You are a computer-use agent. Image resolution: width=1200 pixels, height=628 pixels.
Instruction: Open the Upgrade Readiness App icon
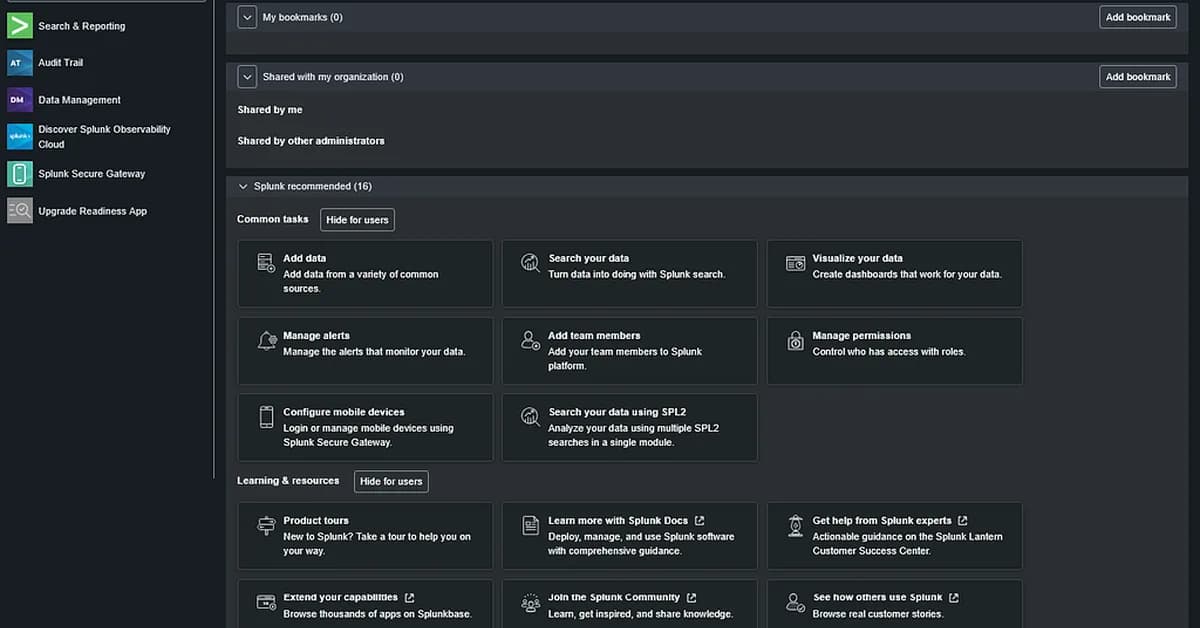click(x=20, y=211)
